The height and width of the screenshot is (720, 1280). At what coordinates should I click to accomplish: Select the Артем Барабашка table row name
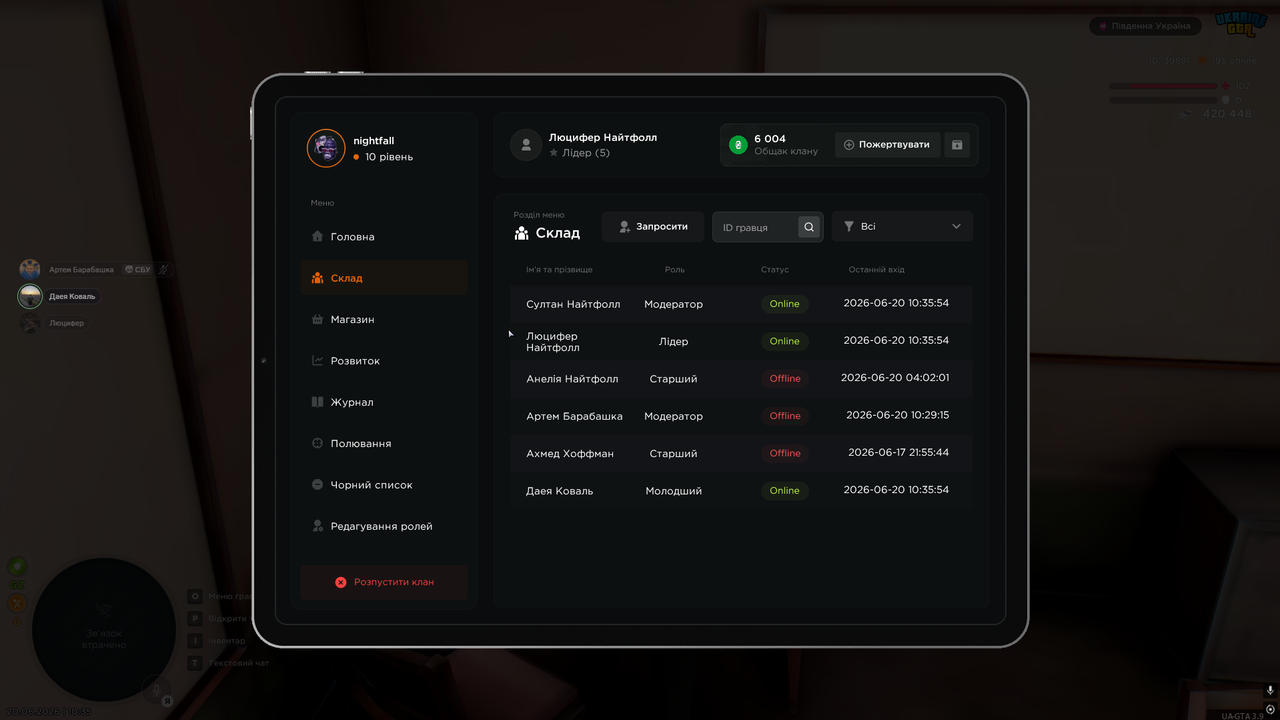(x=574, y=416)
